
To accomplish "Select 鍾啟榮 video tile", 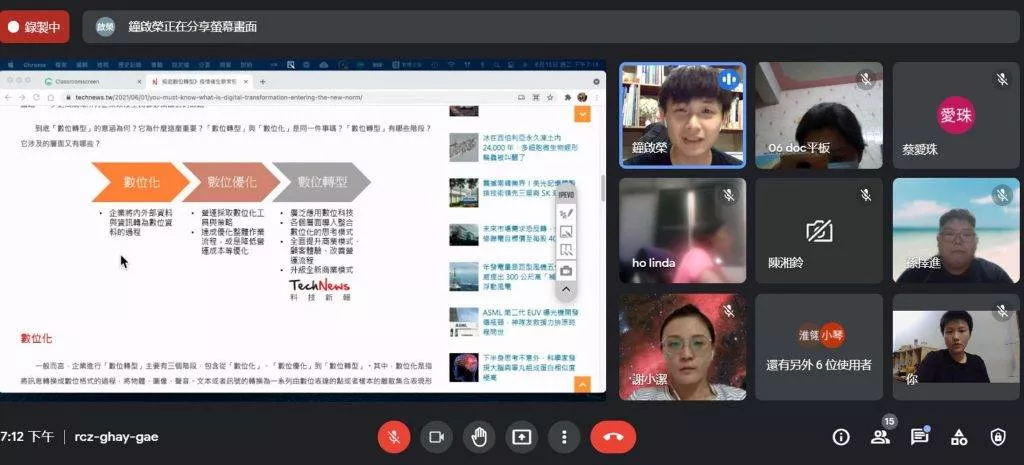I will click(x=682, y=115).
